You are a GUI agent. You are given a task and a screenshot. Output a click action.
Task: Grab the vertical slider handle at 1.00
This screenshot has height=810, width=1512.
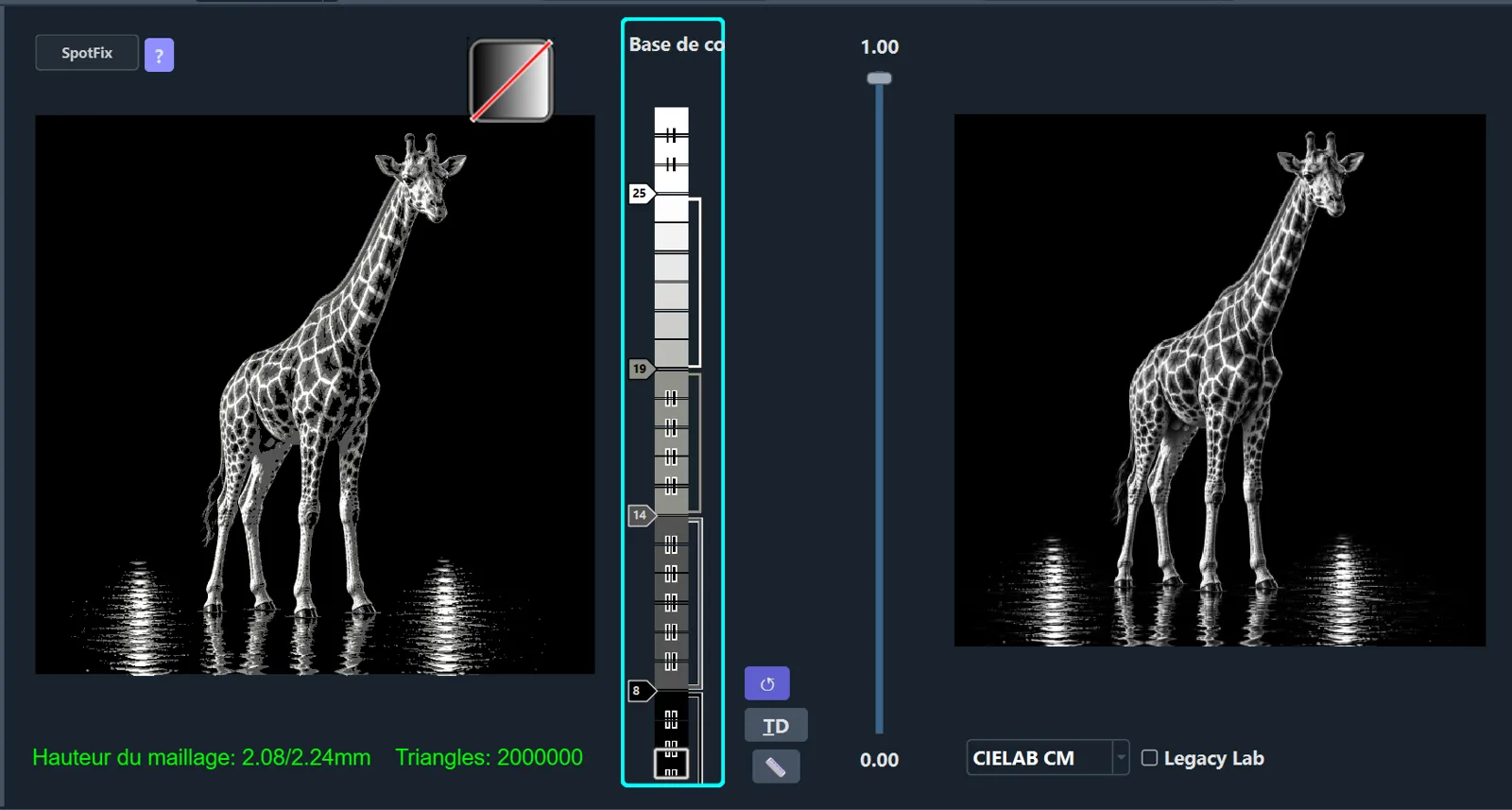[x=879, y=78]
